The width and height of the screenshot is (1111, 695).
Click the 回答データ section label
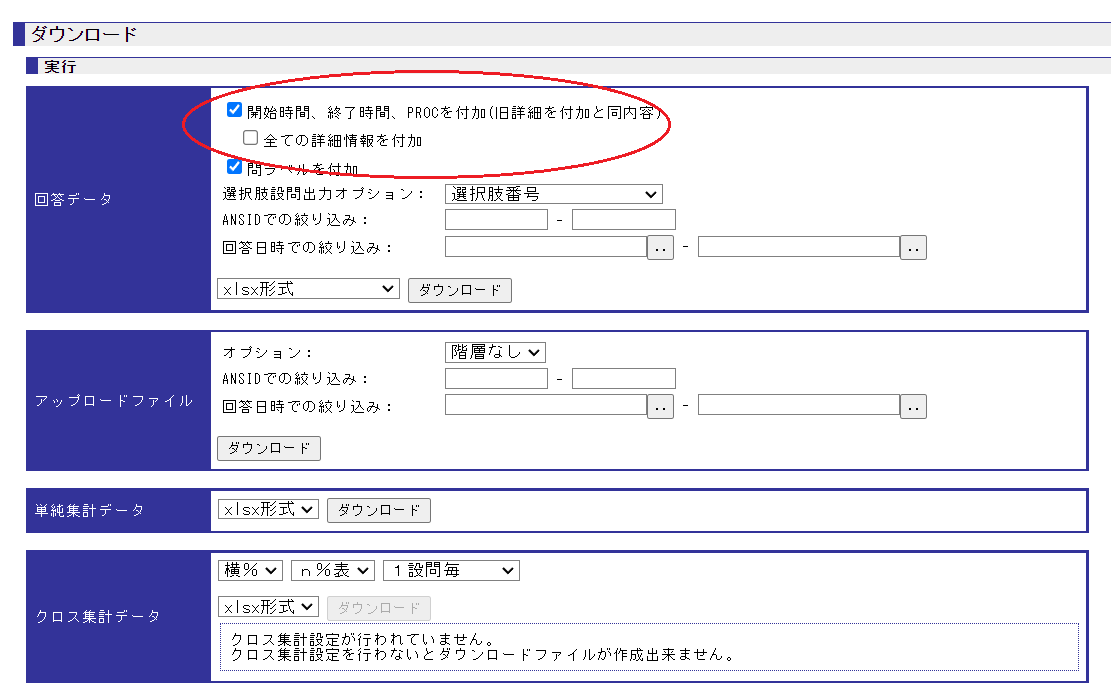point(73,200)
